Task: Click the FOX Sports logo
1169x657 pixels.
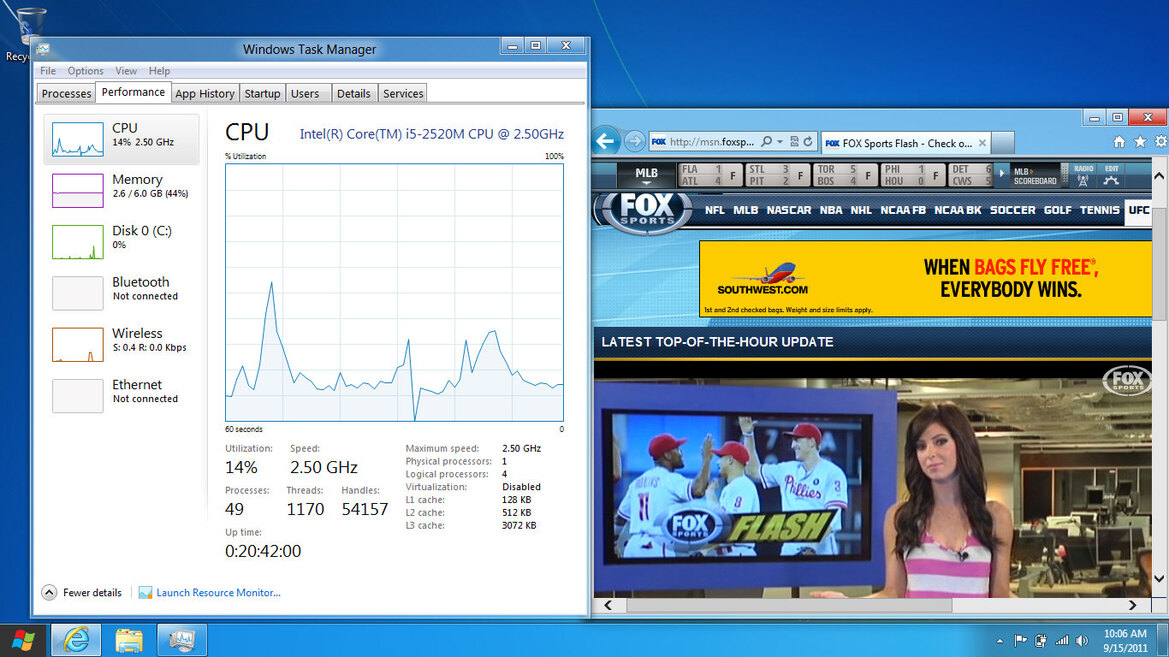Action: 646,211
